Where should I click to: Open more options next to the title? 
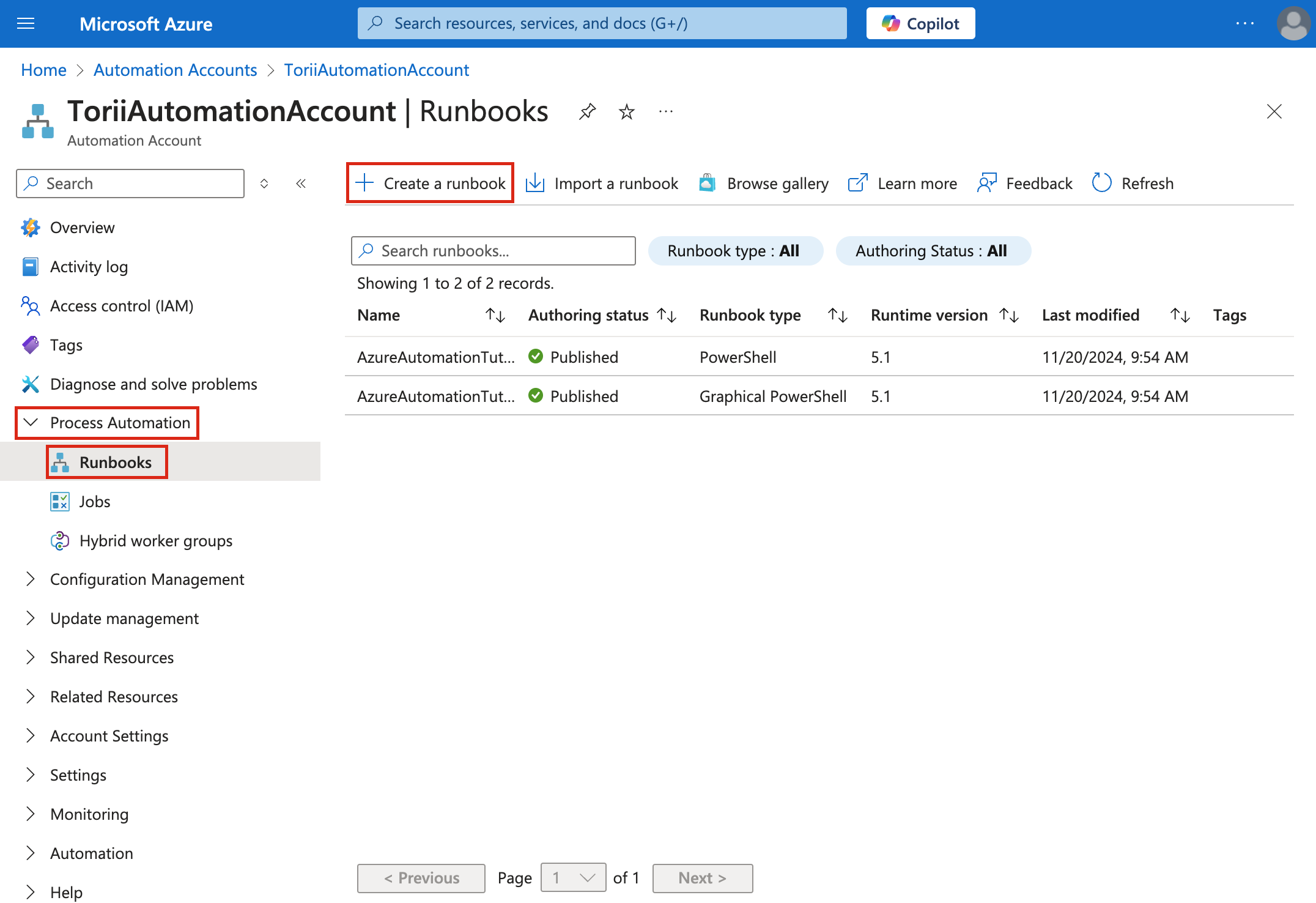pos(665,111)
